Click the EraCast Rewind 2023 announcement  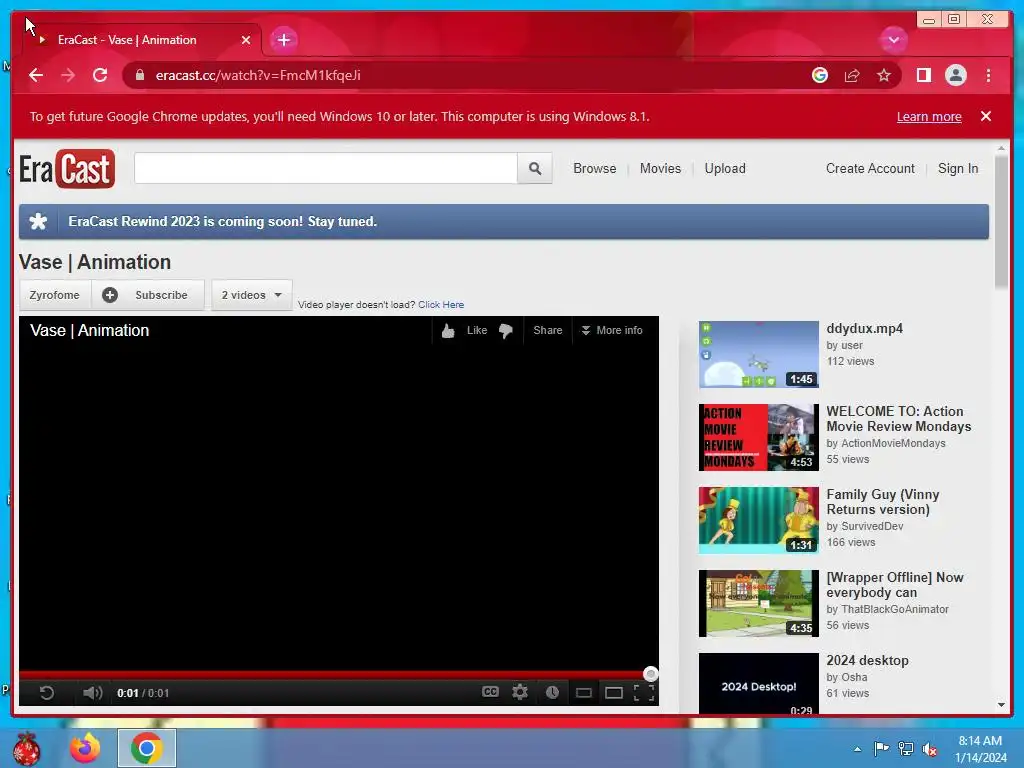(x=504, y=221)
